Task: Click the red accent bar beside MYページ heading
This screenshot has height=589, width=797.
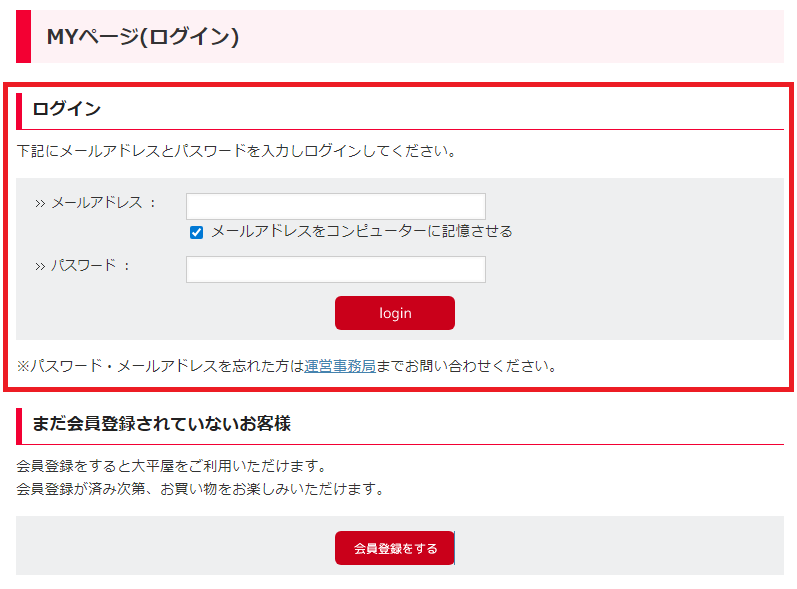Action: (x=23, y=37)
